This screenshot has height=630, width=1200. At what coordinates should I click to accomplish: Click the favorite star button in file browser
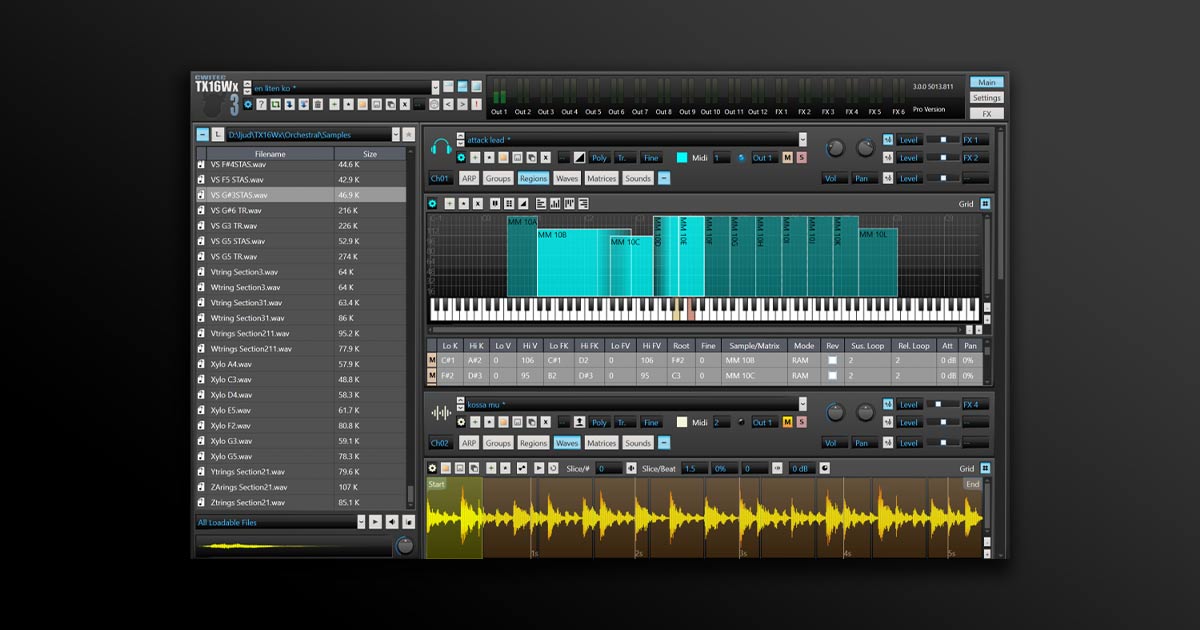tap(408, 134)
